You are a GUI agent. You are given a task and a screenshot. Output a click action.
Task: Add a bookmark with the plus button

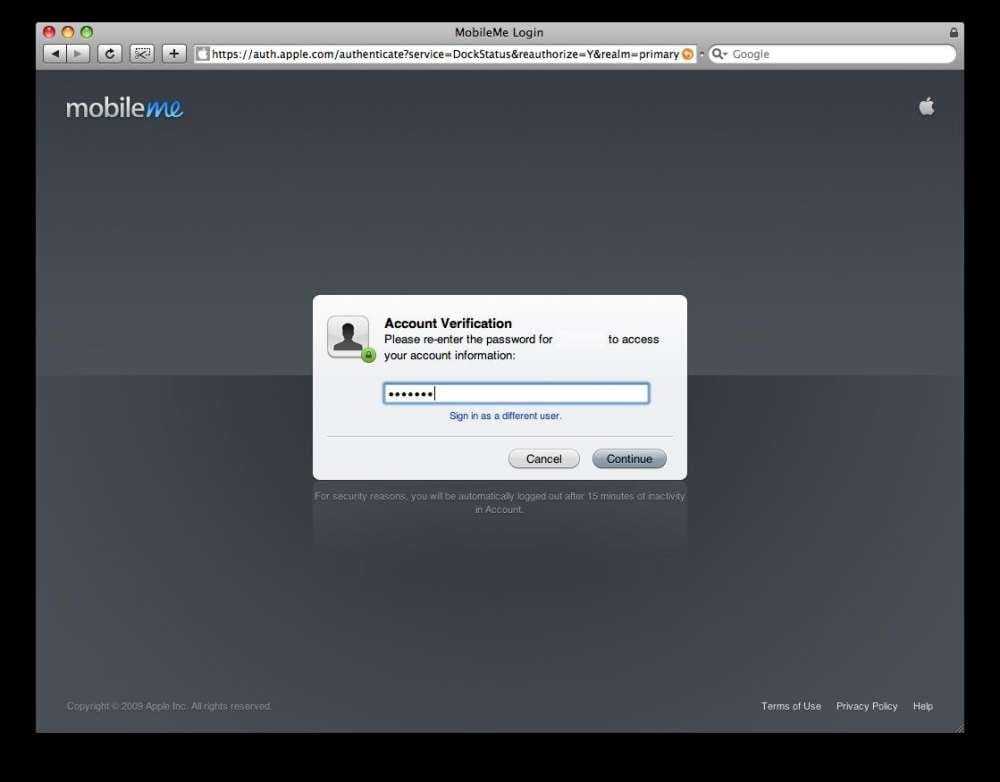(x=174, y=54)
